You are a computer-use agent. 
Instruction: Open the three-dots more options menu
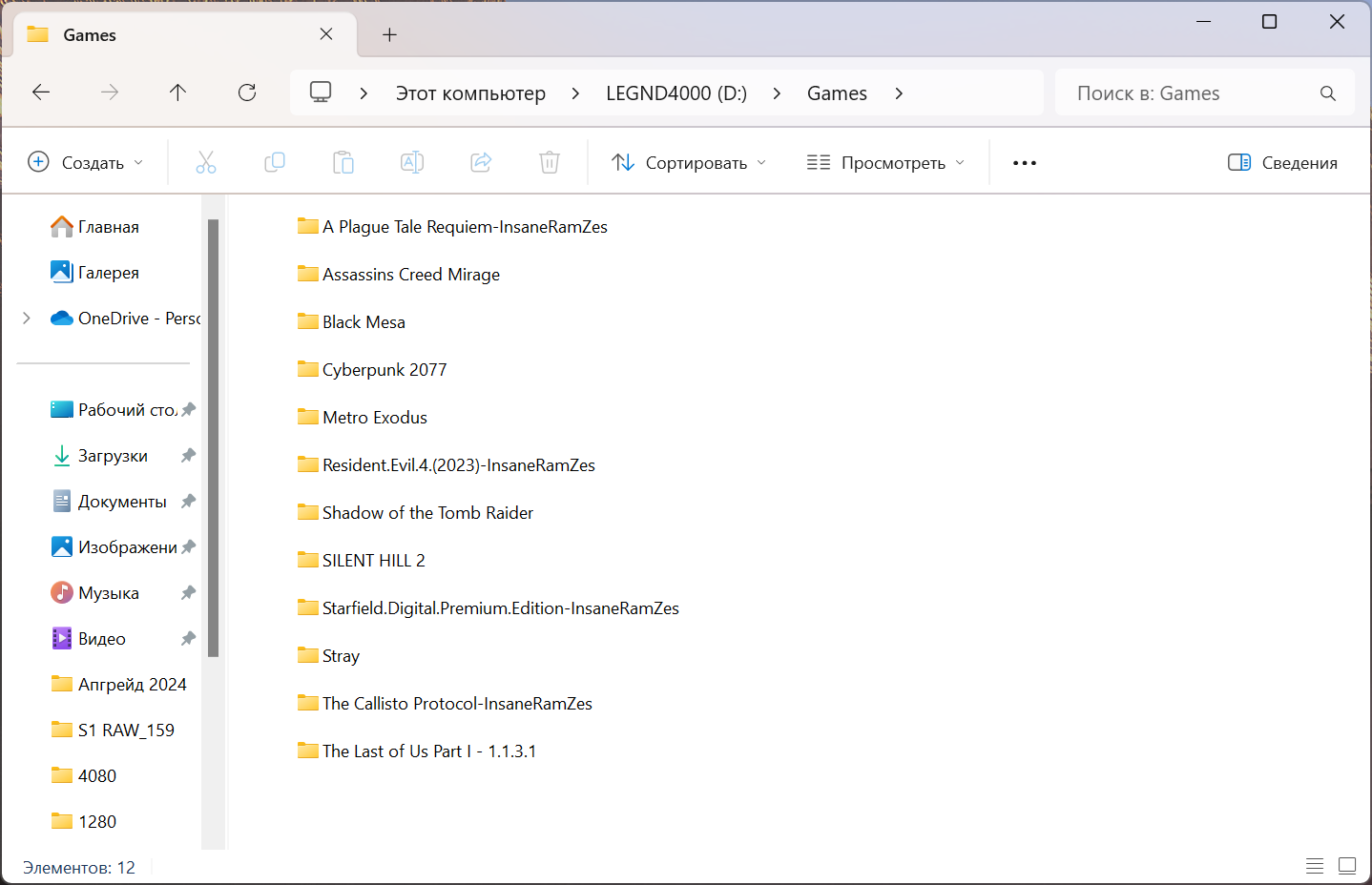pos(1025,163)
